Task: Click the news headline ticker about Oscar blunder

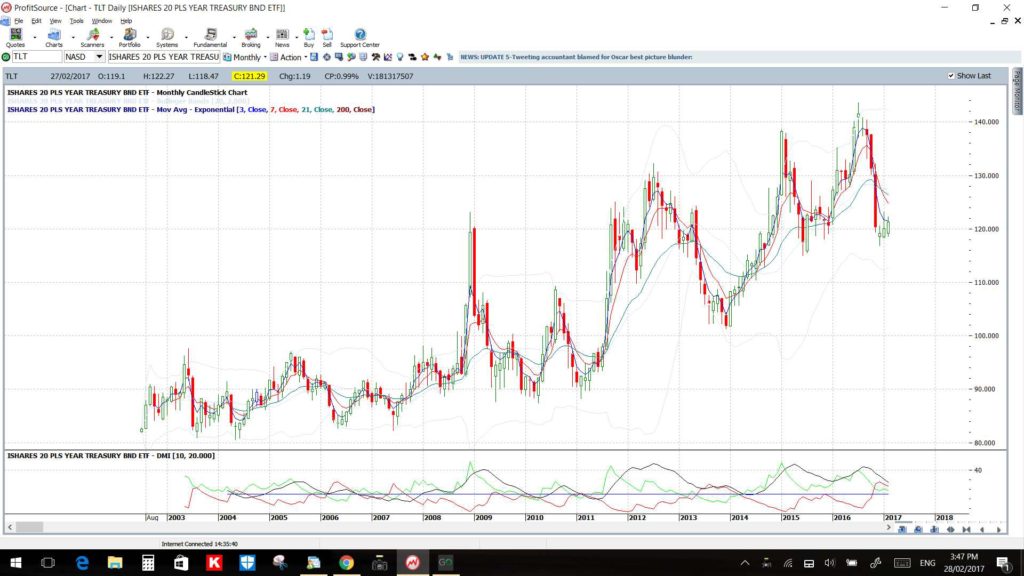Action: click(576, 57)
